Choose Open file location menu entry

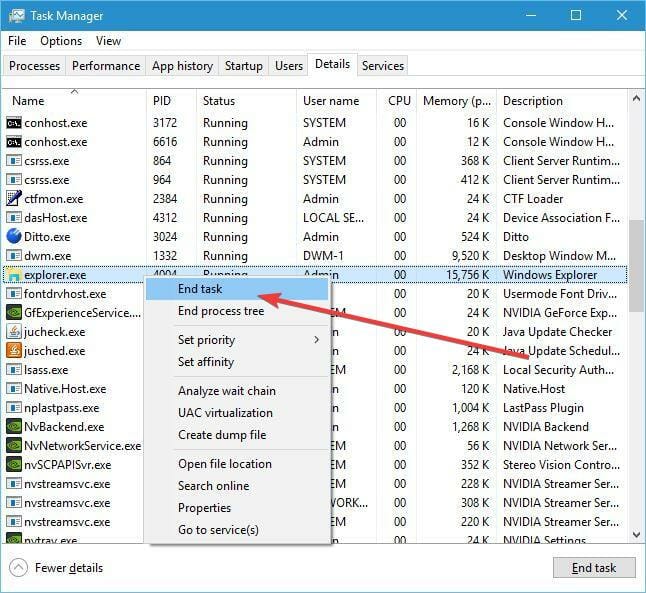[237, 464]
